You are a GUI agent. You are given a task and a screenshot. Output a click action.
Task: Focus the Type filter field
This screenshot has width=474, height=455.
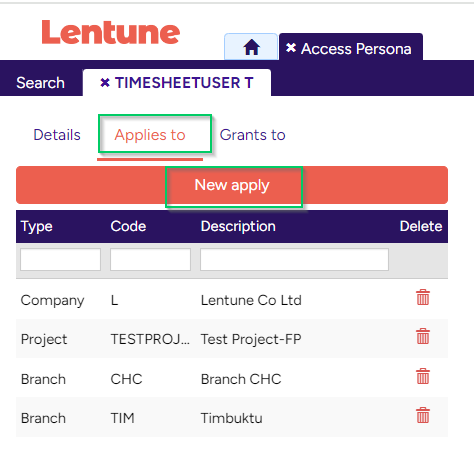60,259
